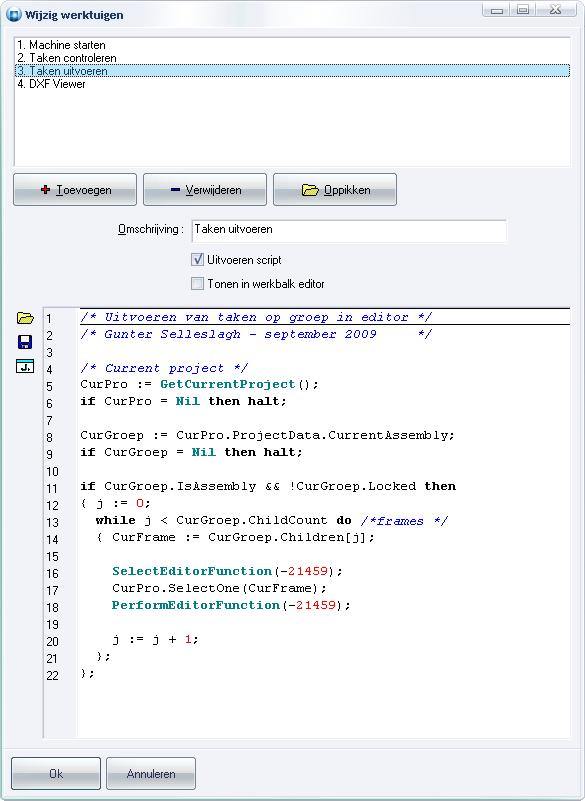Click in the Omschrijving text field
Viewport: 585px width, 801px height.
349,230
